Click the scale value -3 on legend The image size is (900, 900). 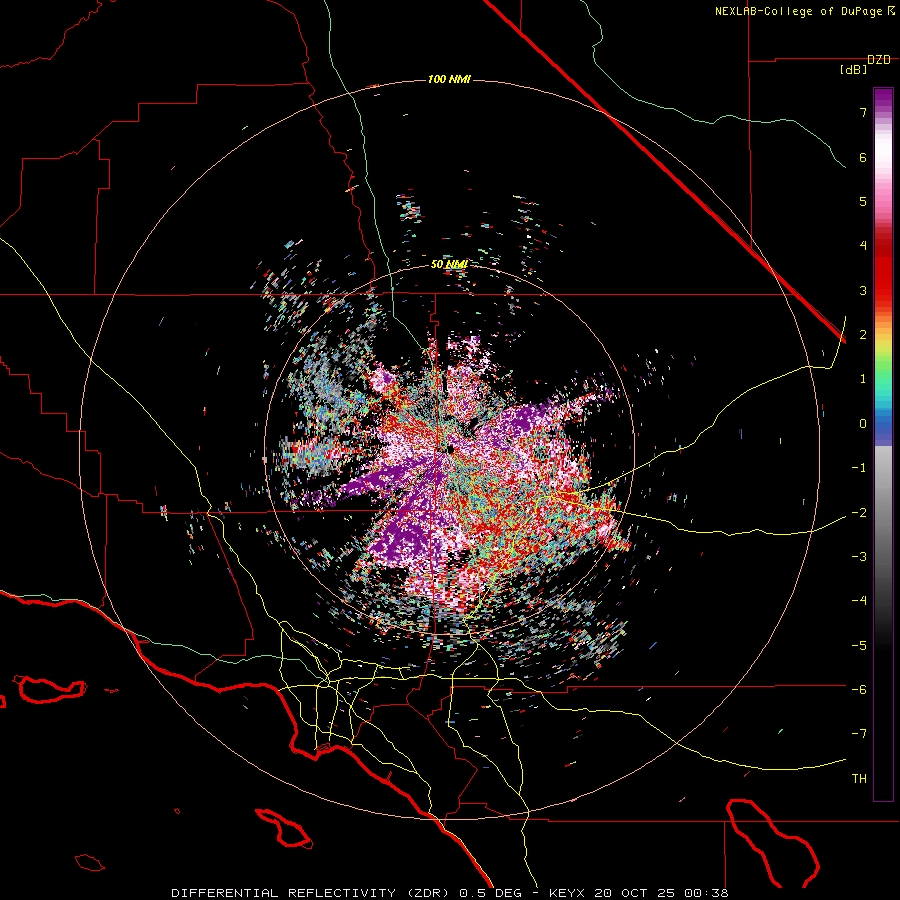click(x=859, y=557)
